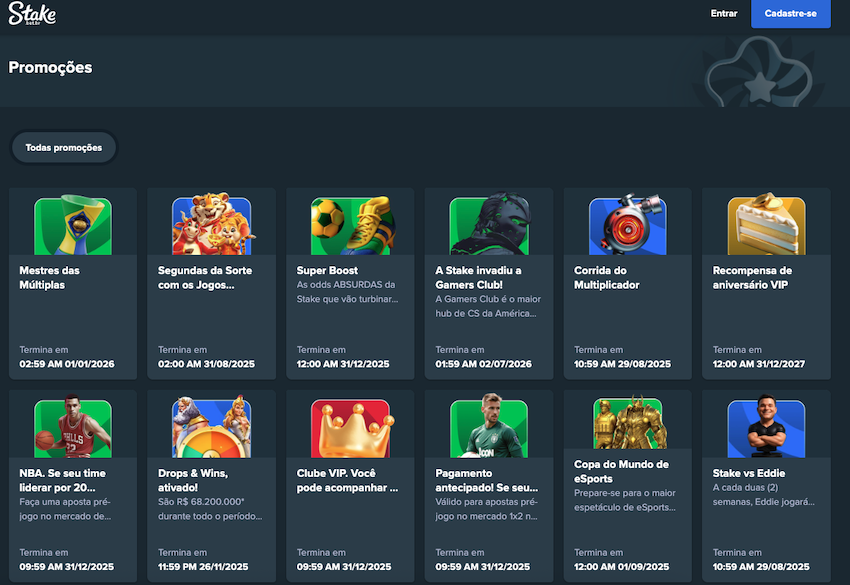Click the end date 01:59 AM 02/07/2026
The image size is (850, 585).
click(483, 364)
